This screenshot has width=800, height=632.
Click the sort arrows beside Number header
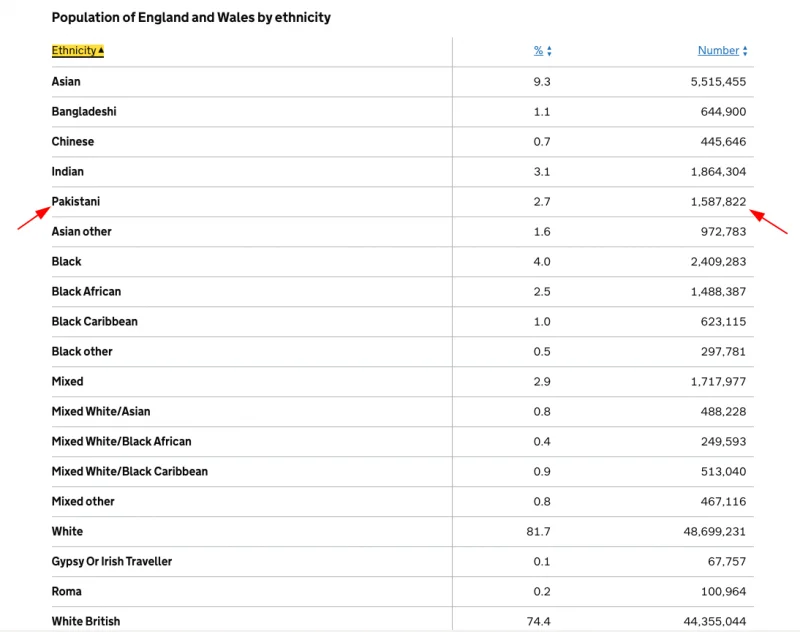click(x=745, y=51)
